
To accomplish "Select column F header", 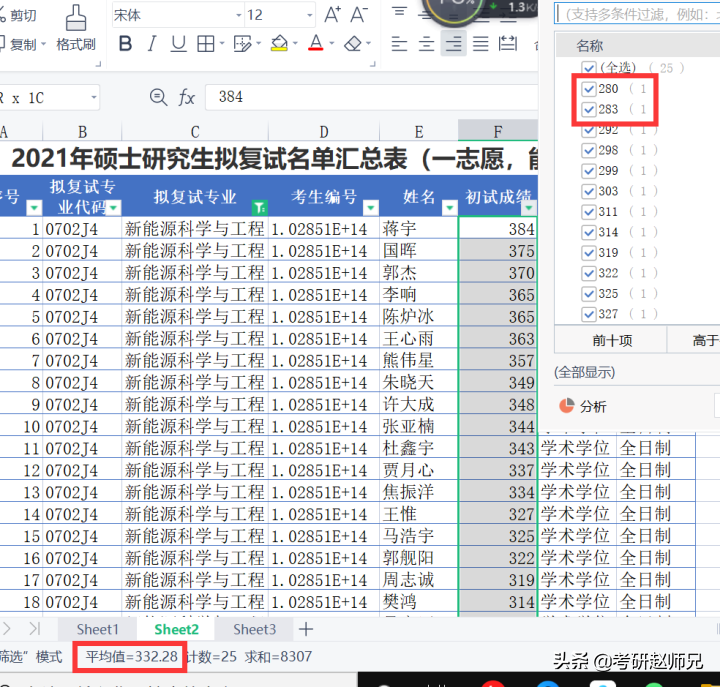I will tap(498, 132).
